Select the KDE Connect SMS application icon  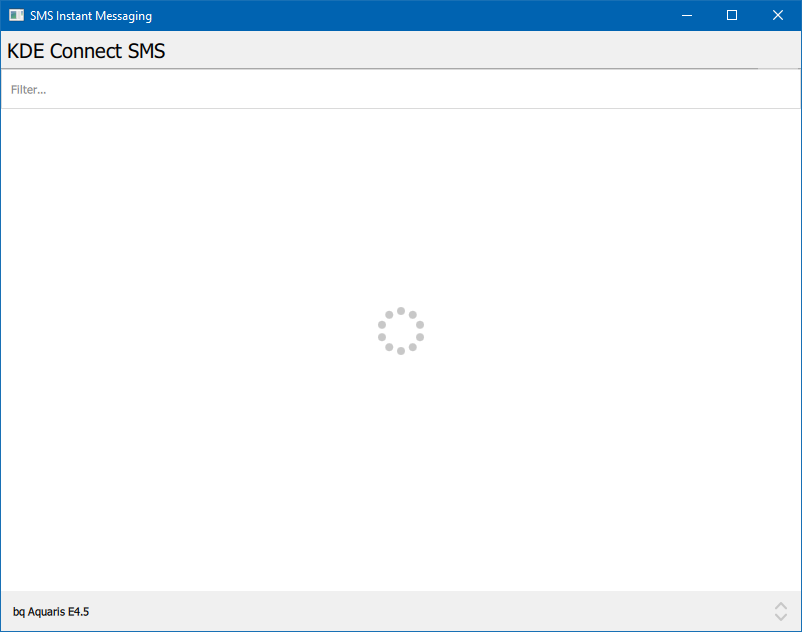coord(16,15)
